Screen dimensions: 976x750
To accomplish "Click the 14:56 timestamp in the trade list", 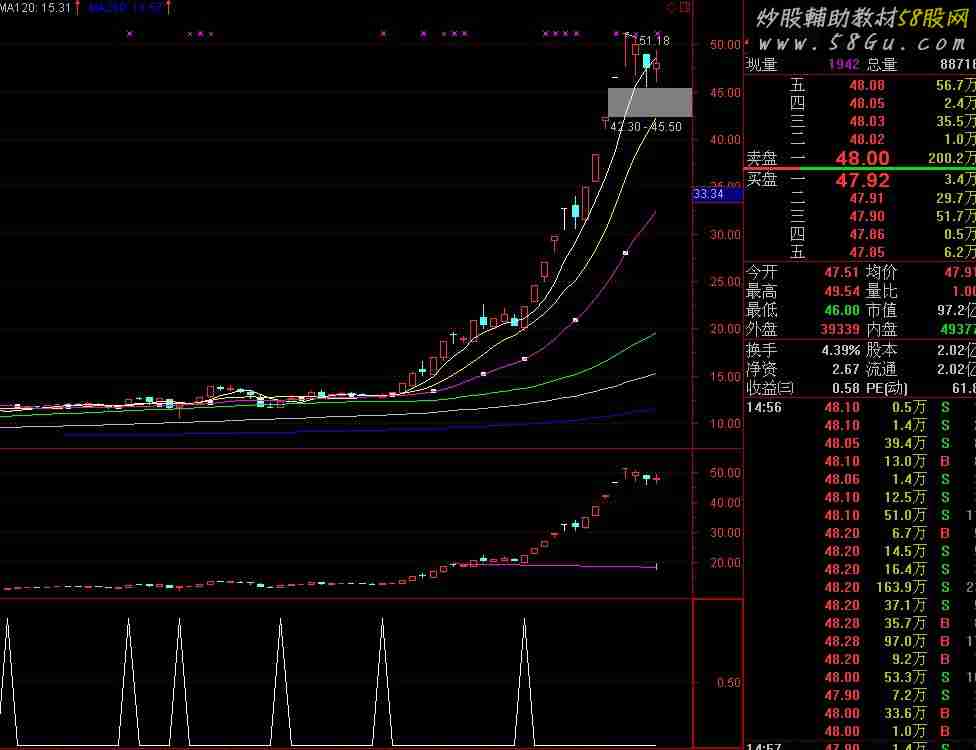I will [764, 408].
